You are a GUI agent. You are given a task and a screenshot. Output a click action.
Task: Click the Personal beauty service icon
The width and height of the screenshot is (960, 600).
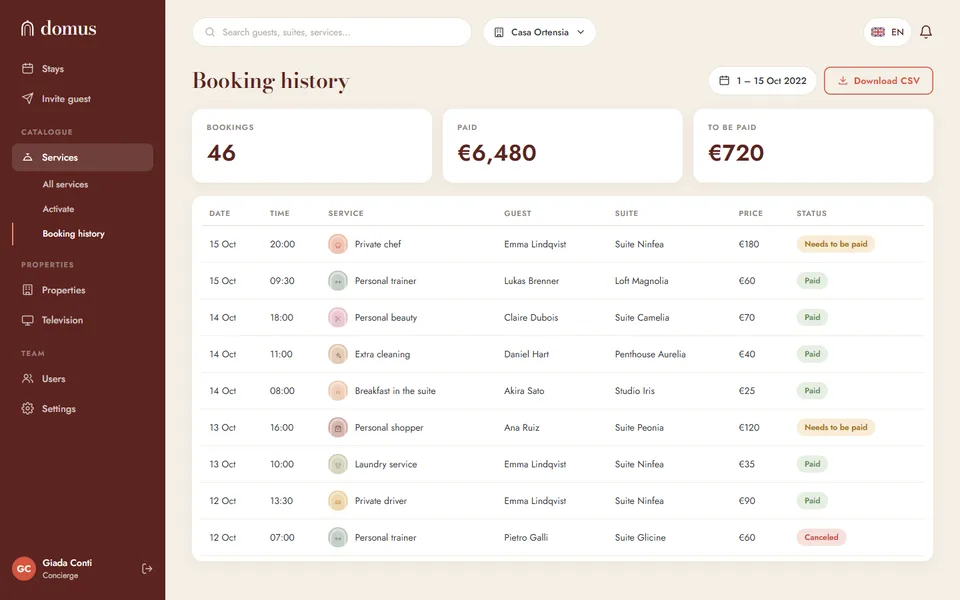[338, 318]
